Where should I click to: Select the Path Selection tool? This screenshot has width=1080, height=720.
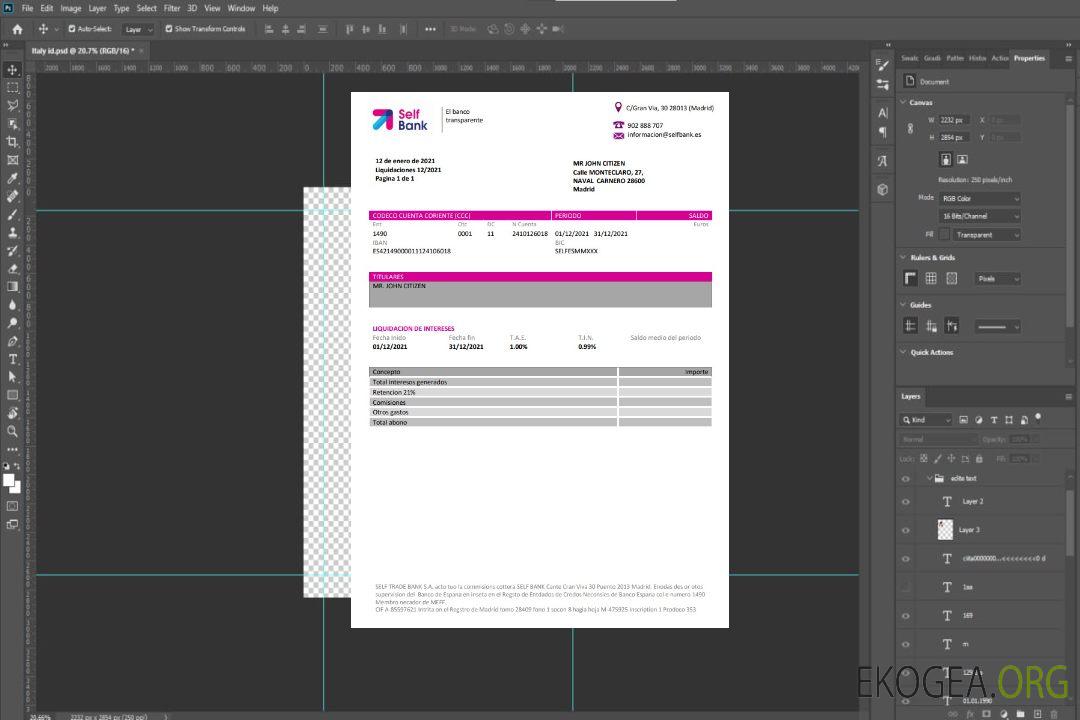[12, 377]
